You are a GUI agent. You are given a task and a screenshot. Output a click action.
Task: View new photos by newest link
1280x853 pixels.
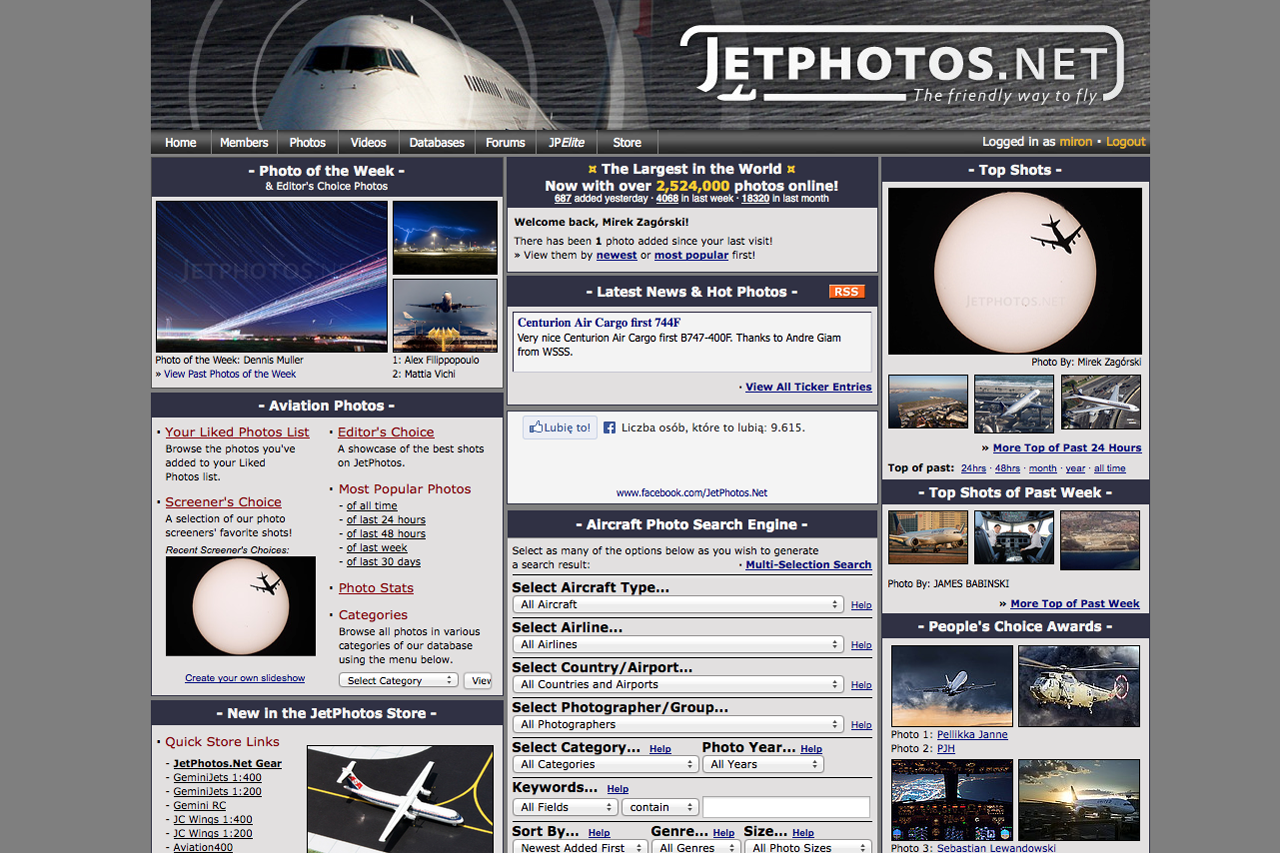point(617,255)
